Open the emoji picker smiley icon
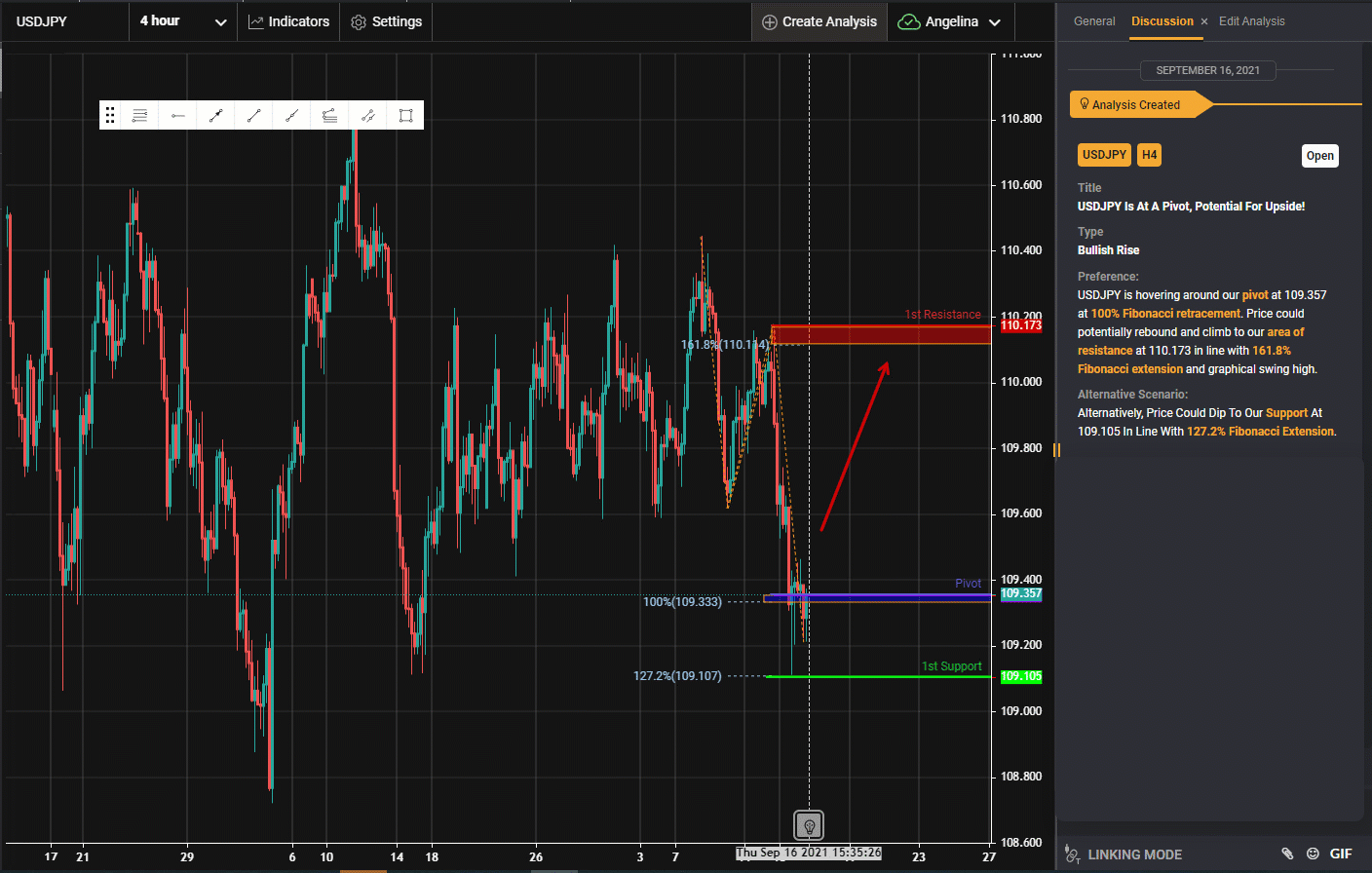This screenshot has width=1372, height=873. coord(1313,854)
